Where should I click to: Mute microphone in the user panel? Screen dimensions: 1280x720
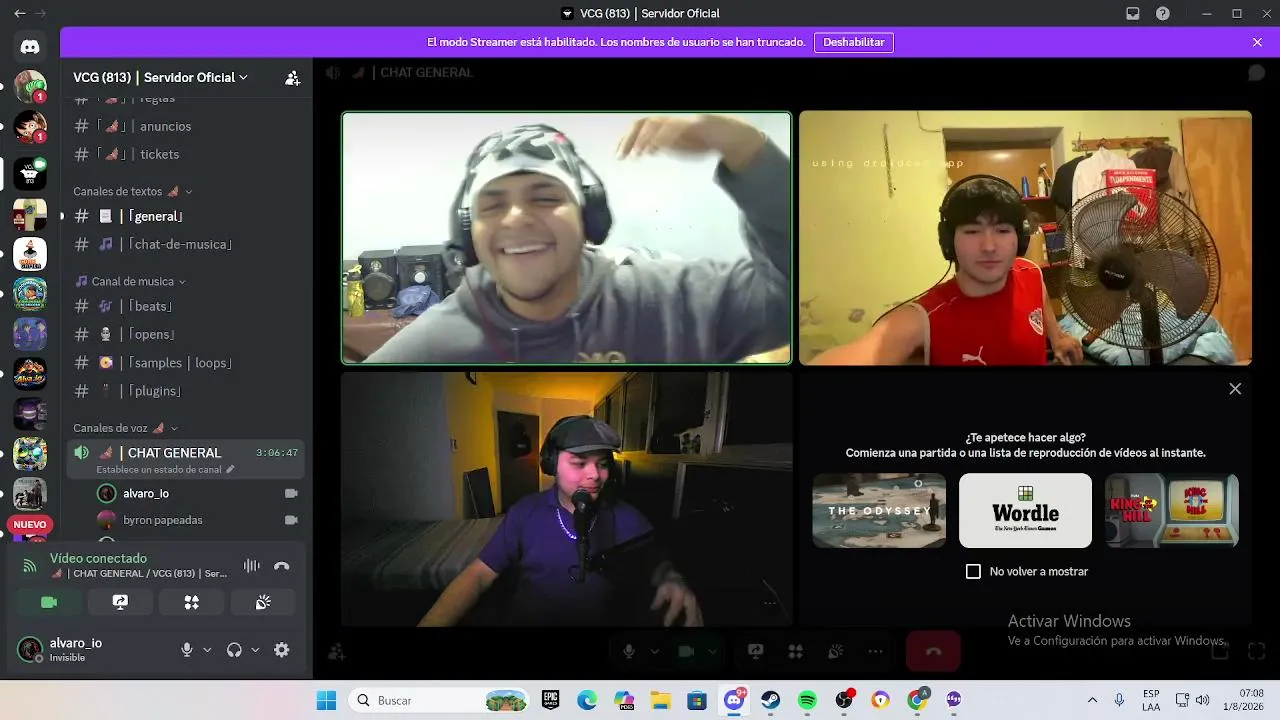pos(186,650)
